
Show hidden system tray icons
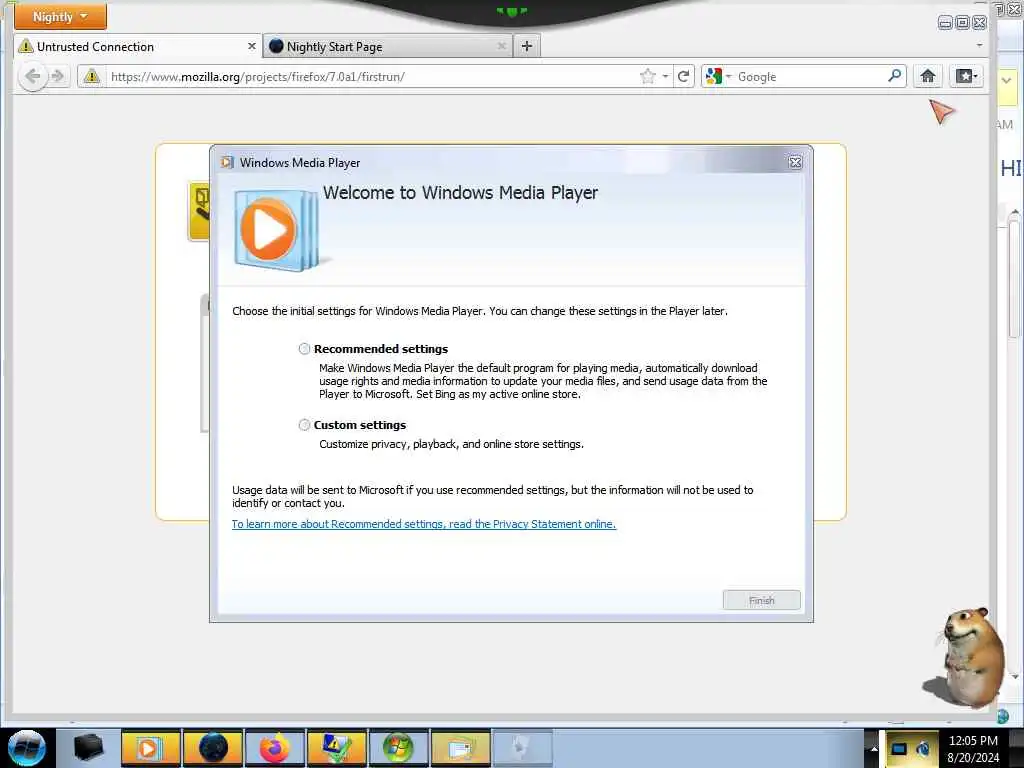pyautogui.click(x=874, y=748)
